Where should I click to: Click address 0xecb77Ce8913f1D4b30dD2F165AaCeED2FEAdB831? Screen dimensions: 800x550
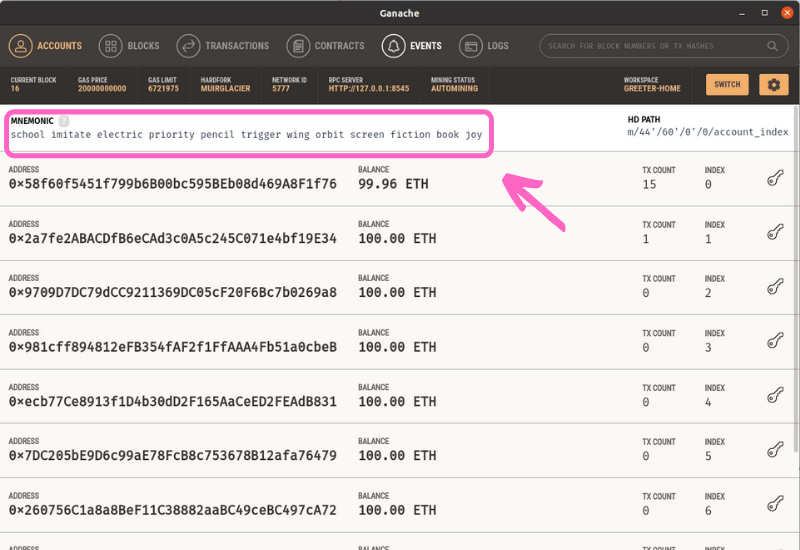172,402
